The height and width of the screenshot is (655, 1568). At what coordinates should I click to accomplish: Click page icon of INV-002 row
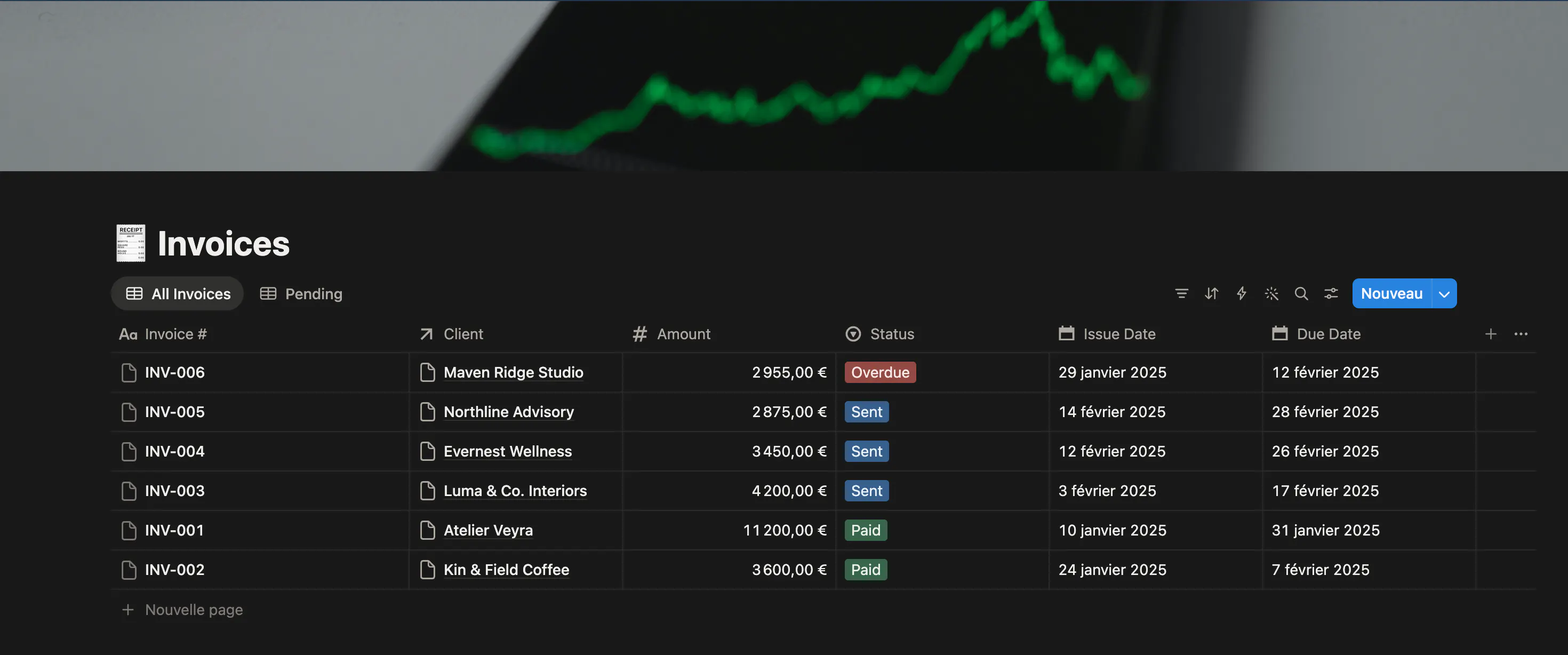pyautogui.click(x=129, y=570)
